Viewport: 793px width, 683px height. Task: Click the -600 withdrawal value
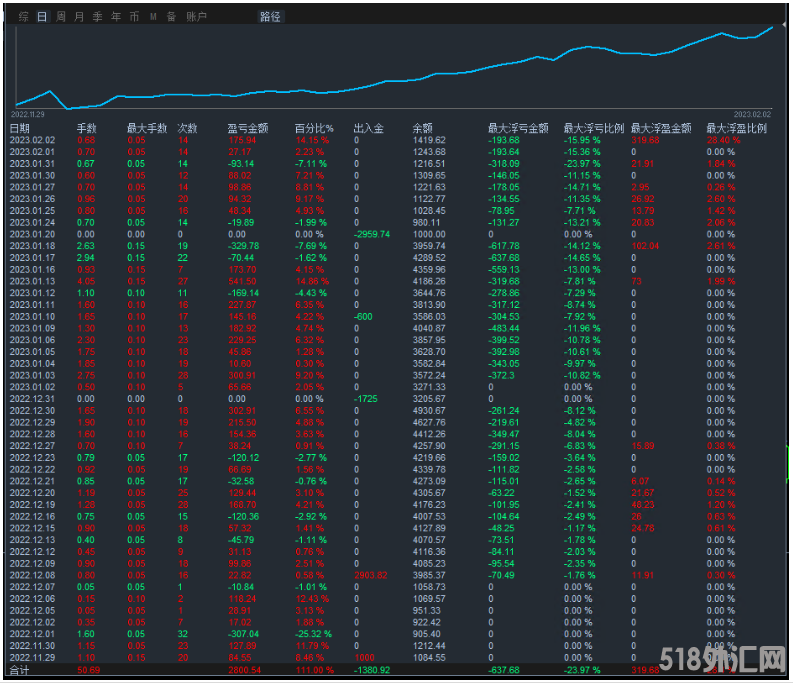coord(363,317)
